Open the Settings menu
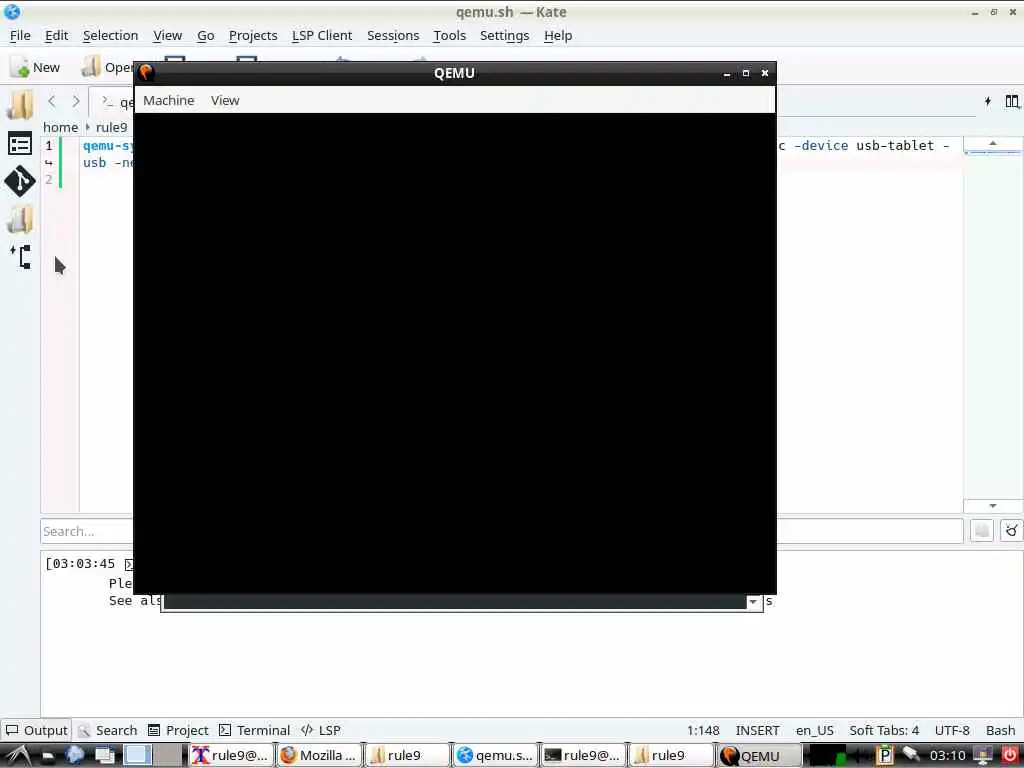Image resolution: width=1024 pixels, height=768 pixels. 504,35
